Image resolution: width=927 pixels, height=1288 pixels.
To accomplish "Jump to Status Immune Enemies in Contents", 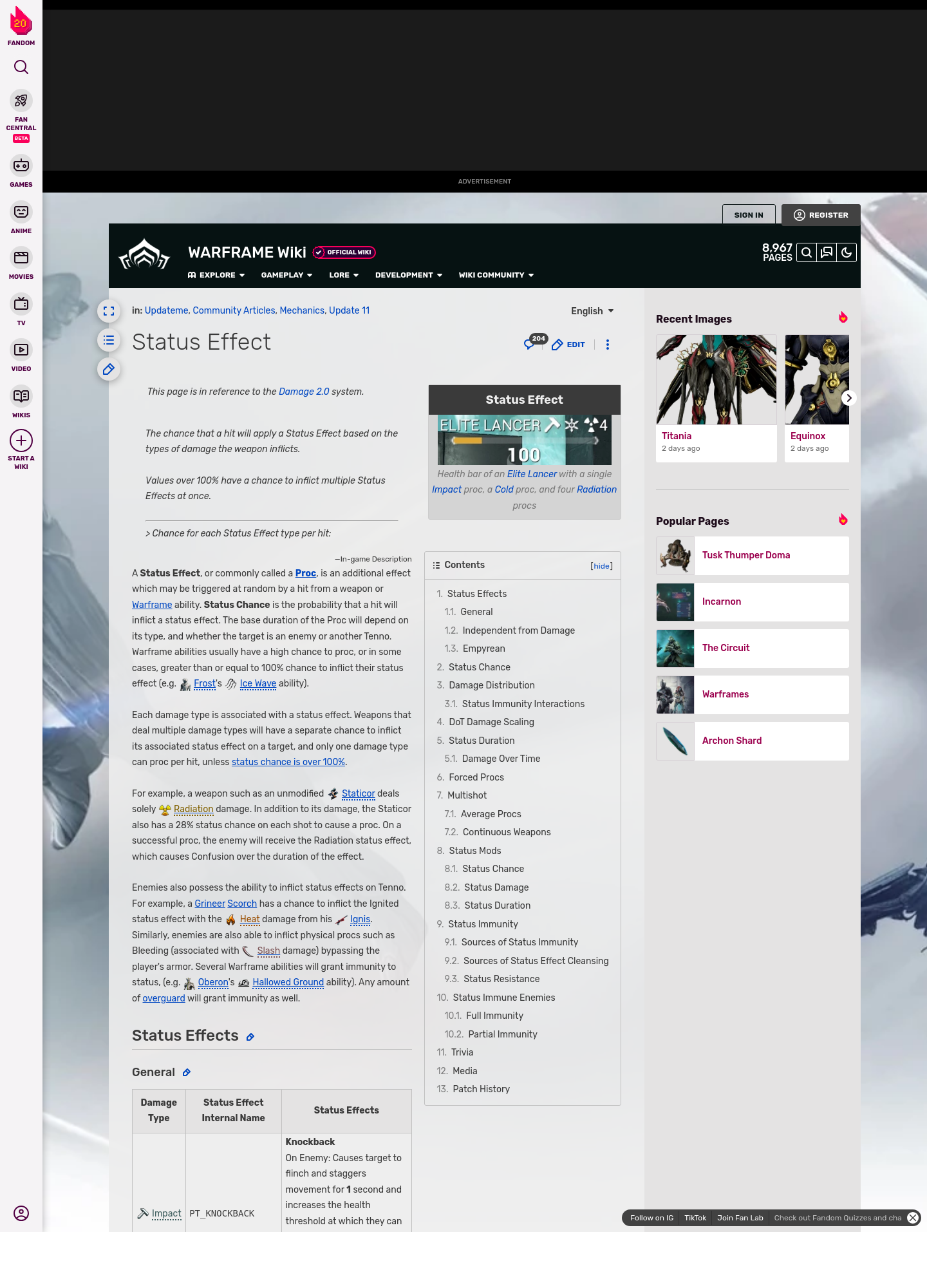I will [x=503, y=998].
